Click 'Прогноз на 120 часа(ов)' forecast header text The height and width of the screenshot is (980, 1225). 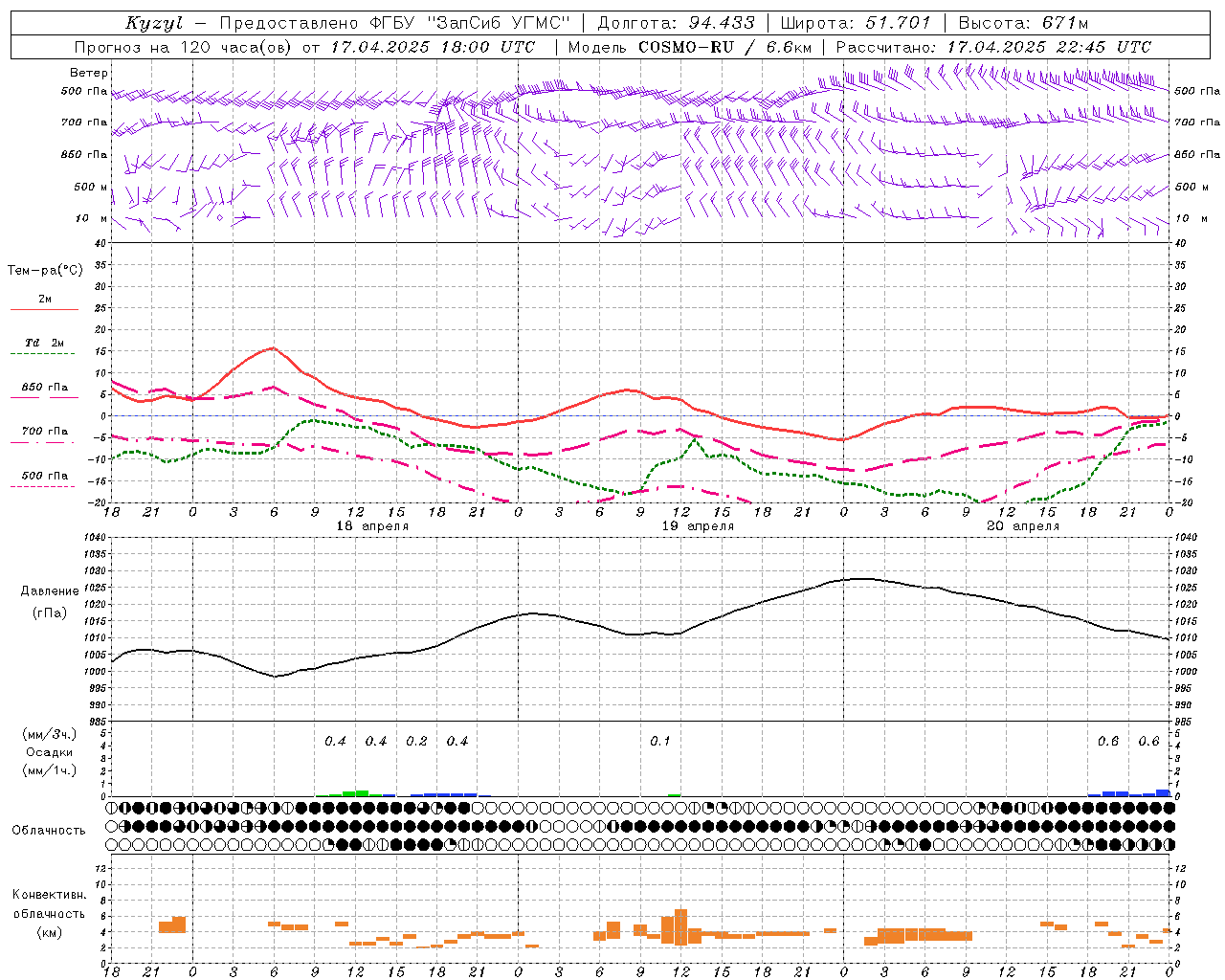pos(184,47)
